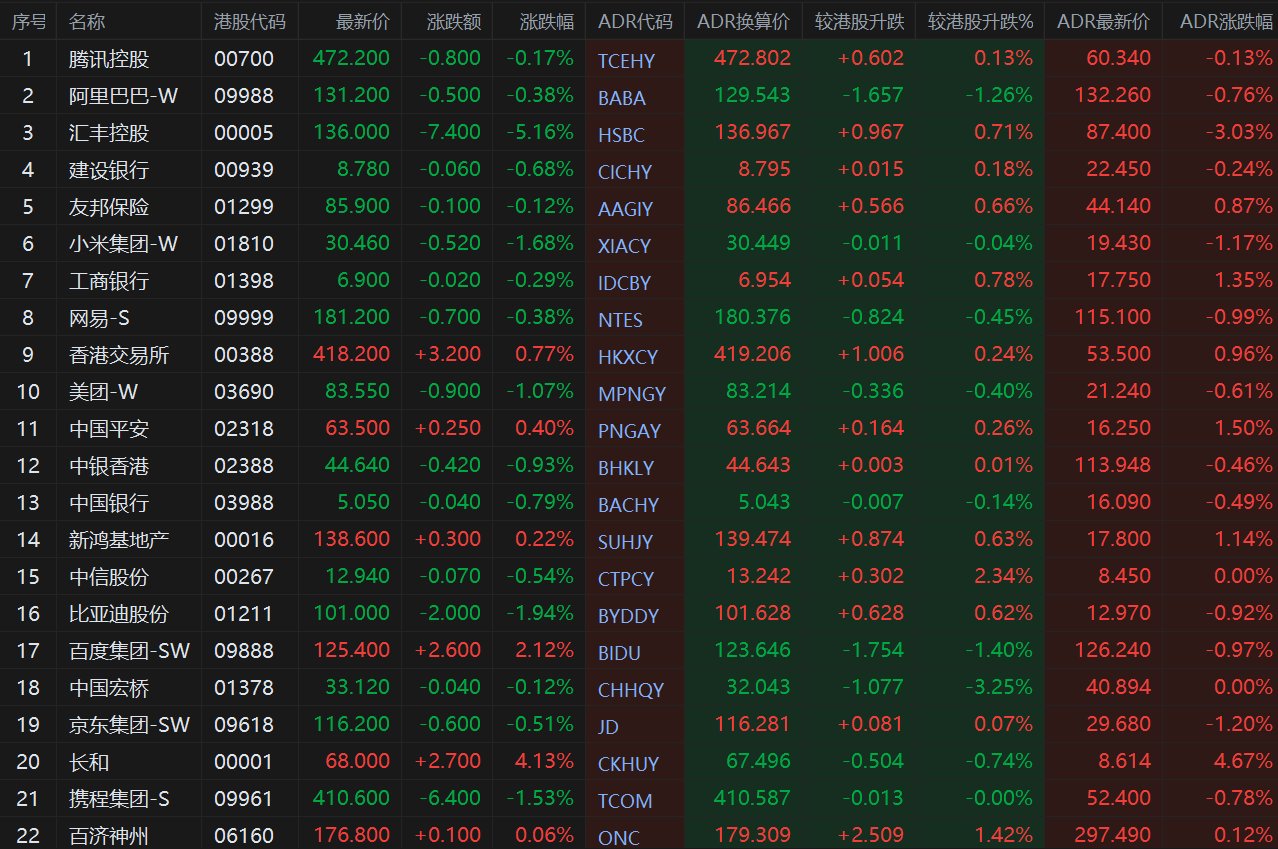Sort by the 涨跌幅 column header
Viewport: 1278px width, 849px height.
pos(547,21)
